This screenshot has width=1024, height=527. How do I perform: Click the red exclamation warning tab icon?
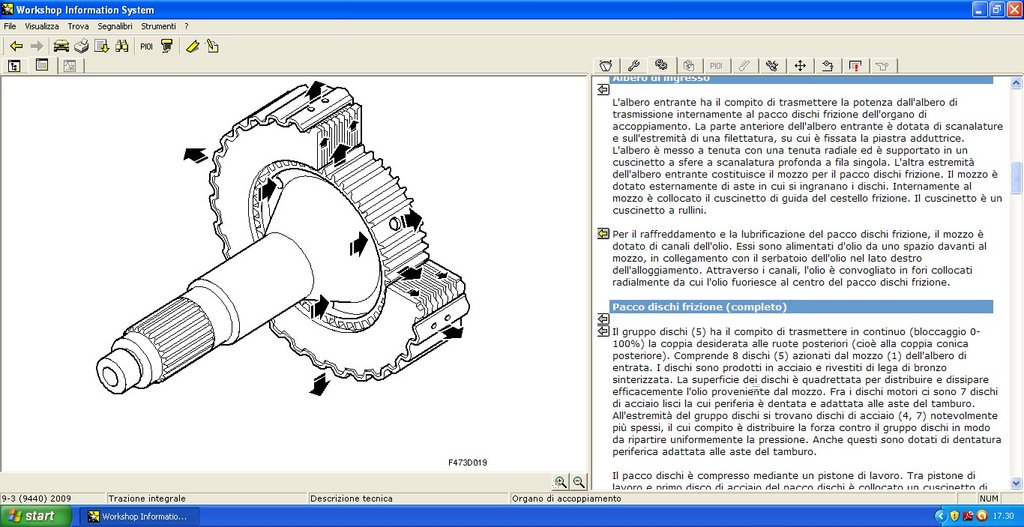[856, 65]
